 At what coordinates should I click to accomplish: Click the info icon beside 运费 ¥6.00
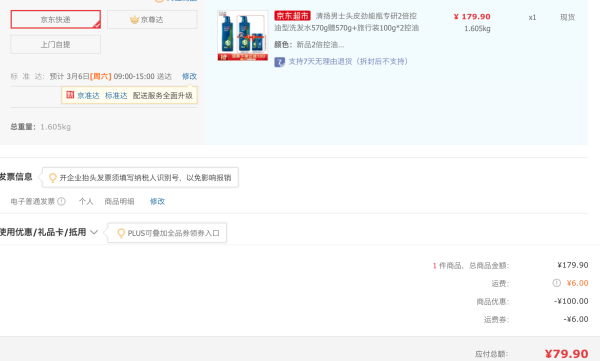(x=556, y=283)
